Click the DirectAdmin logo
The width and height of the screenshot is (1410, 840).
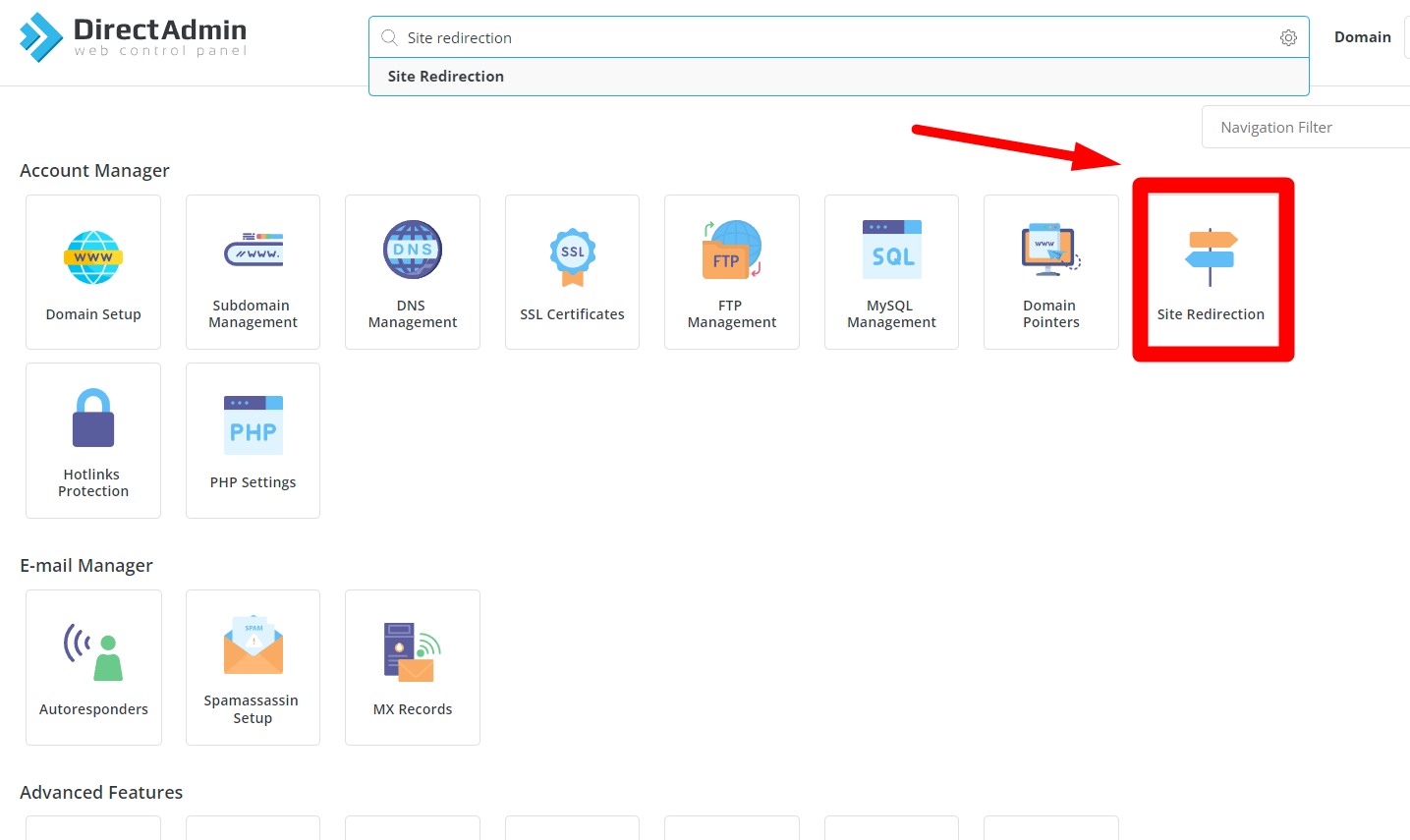click(x=134, y=37)
